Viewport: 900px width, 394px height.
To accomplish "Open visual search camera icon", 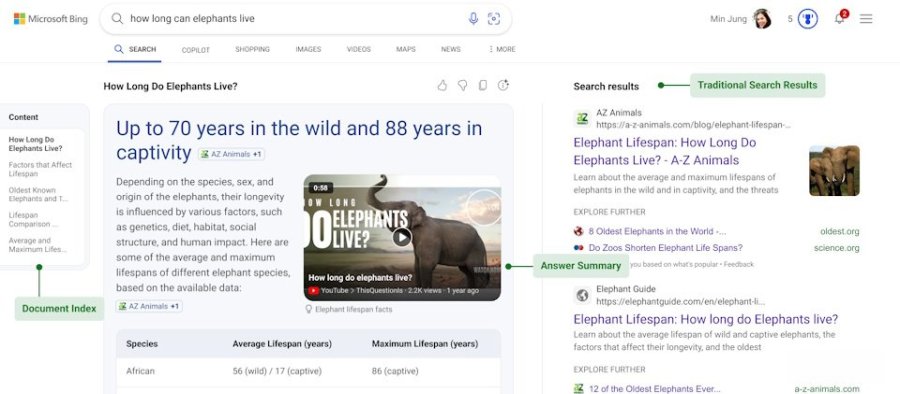I will click(494, 19).
